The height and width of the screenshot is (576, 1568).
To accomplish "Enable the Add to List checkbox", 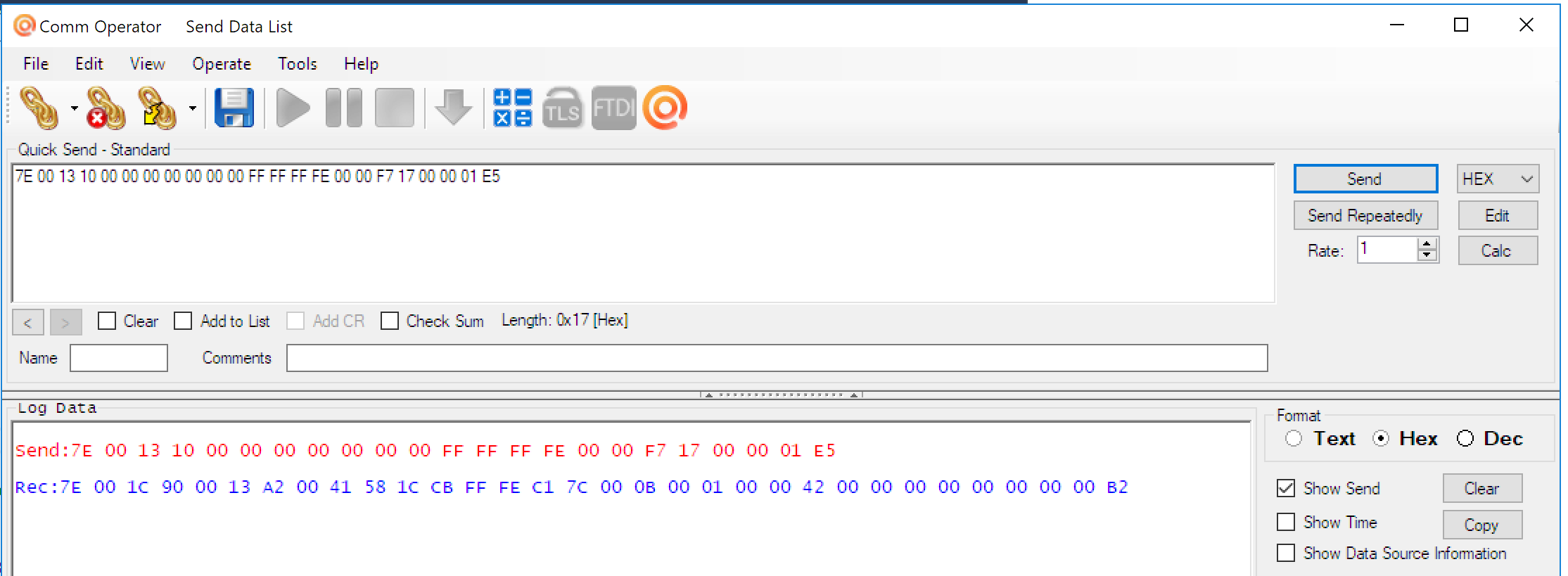I will click(183, 321).
